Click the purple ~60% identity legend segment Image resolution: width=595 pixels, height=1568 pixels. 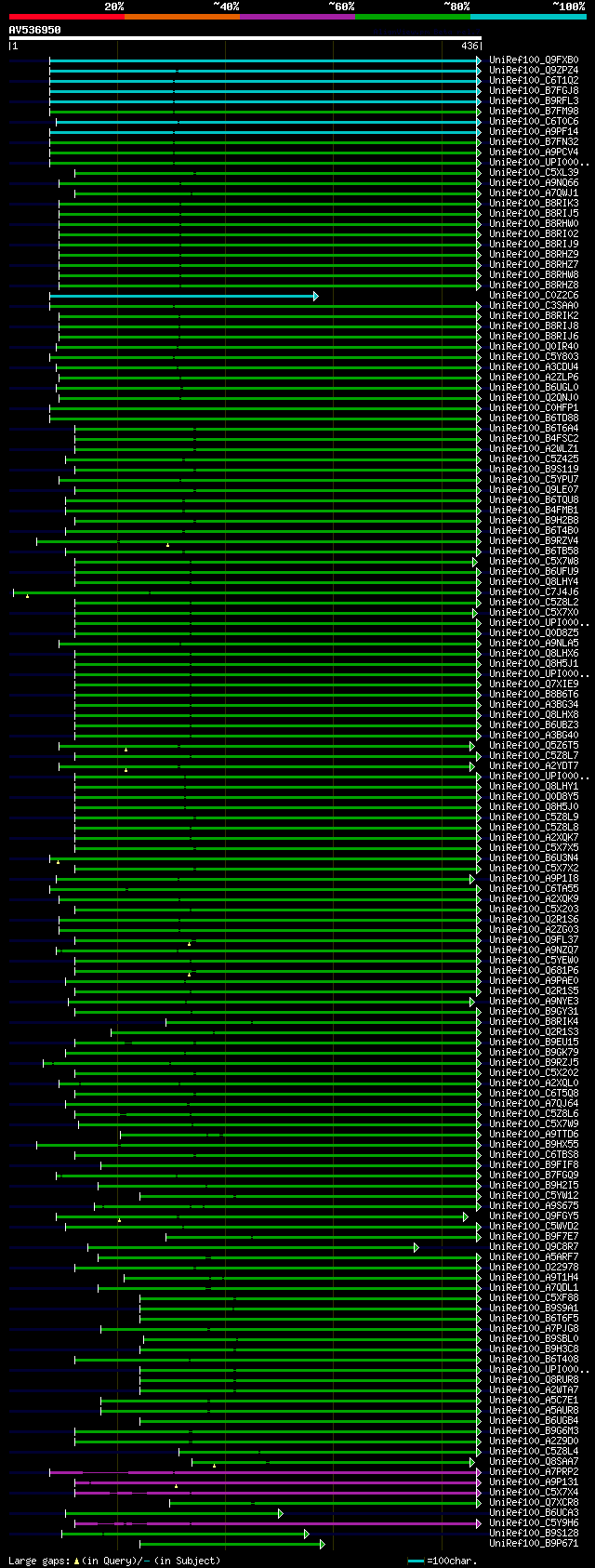point(297,17)
